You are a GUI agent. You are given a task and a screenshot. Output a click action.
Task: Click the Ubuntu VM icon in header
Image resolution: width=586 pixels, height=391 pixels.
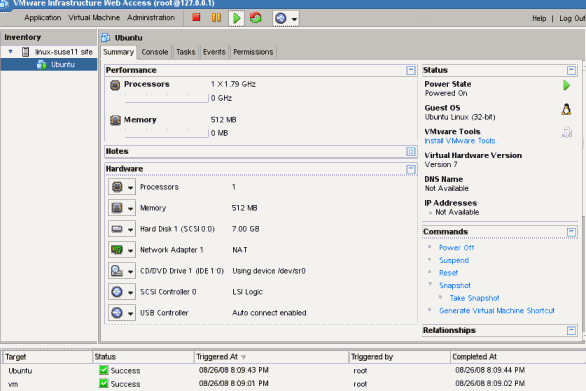coord(106,37)
